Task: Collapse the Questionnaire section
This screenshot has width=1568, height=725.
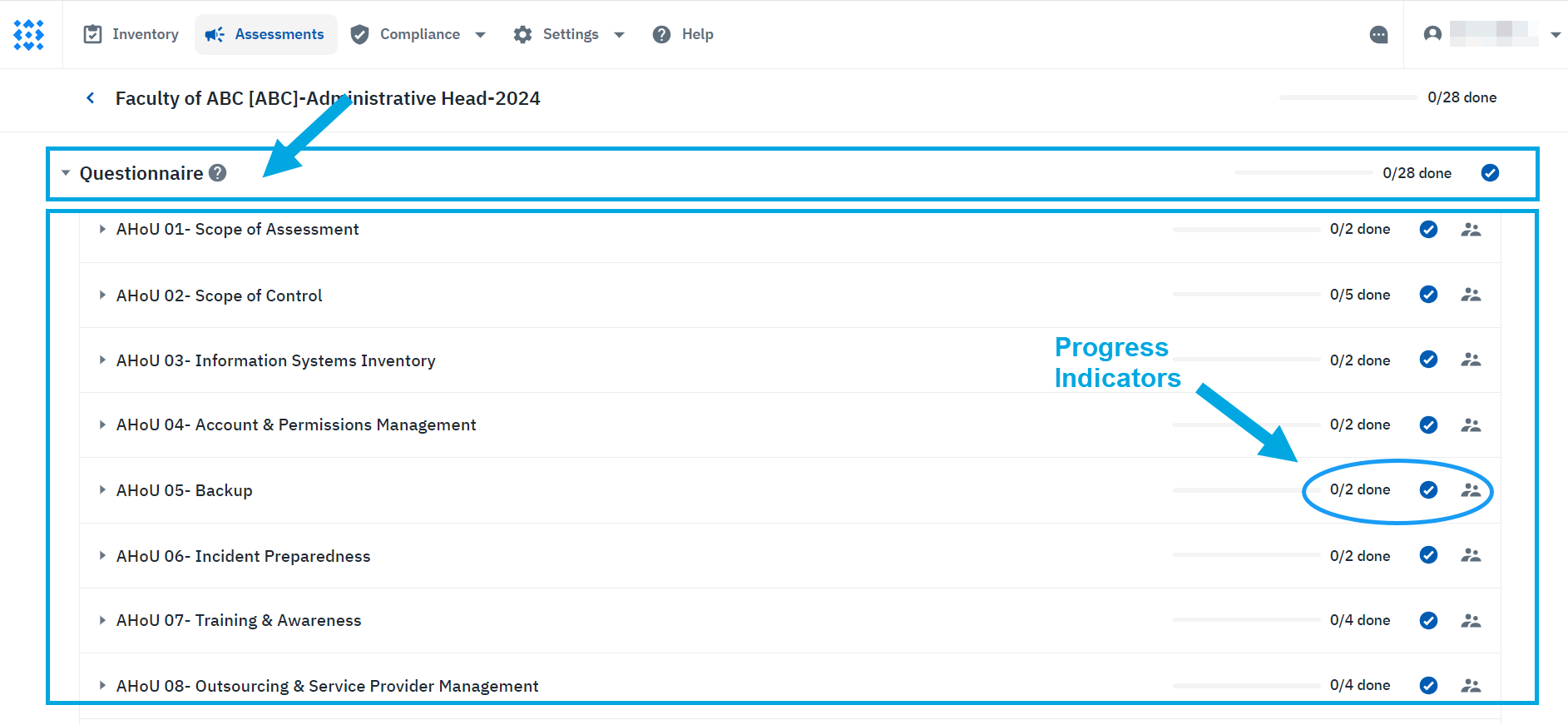Action: coord(66,173)
